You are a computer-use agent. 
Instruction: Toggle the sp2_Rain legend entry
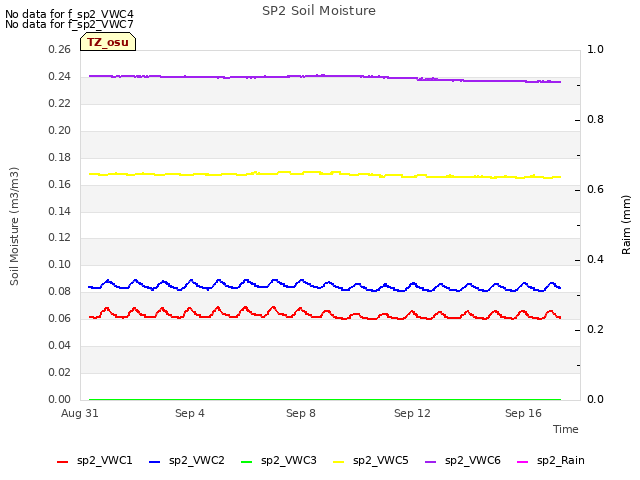coord(551,461)
